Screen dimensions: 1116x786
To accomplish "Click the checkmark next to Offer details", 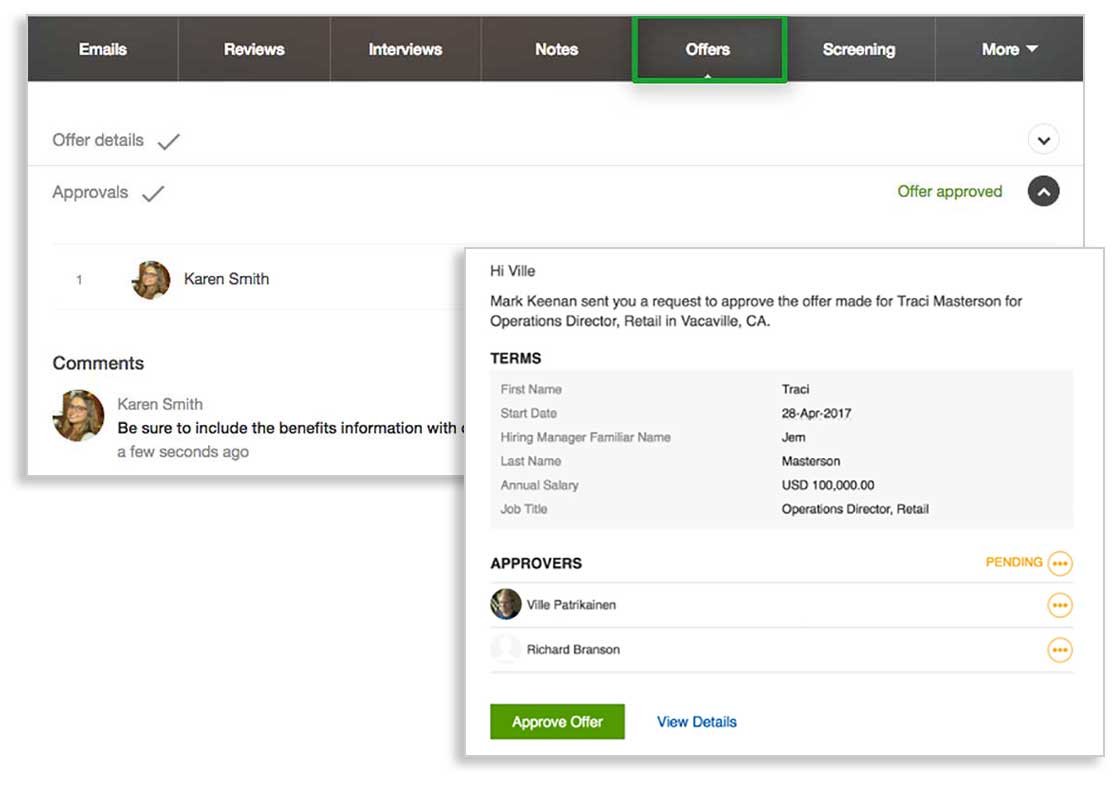I will click(168, 142).
